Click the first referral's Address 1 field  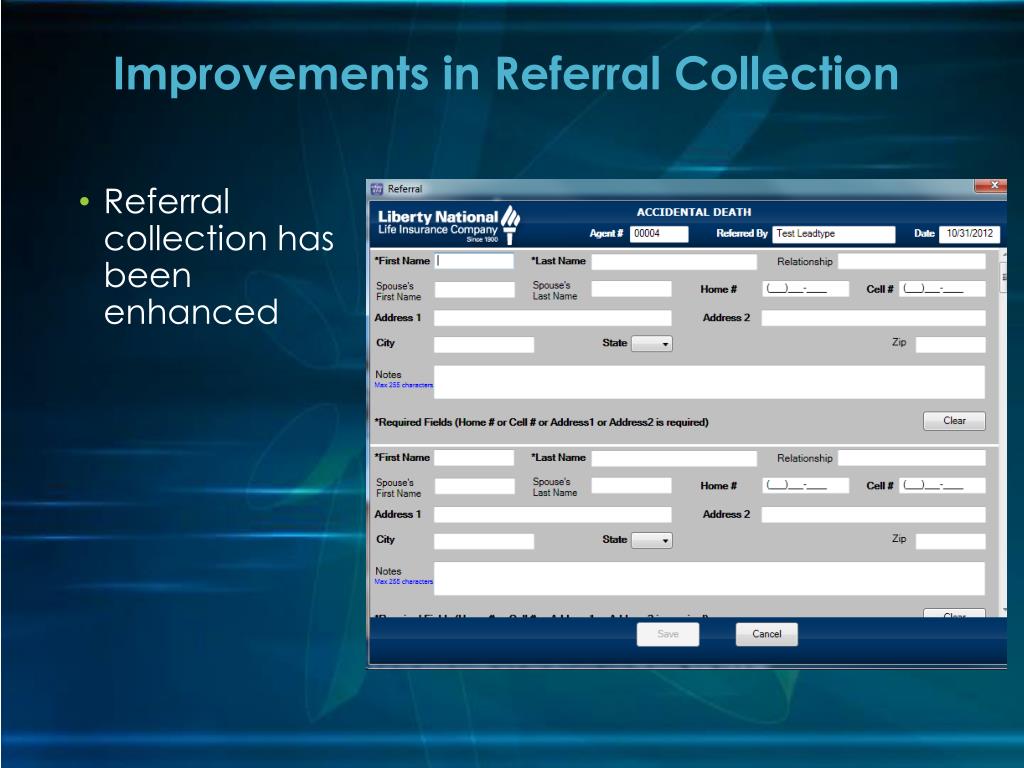[x=552, y=318]
